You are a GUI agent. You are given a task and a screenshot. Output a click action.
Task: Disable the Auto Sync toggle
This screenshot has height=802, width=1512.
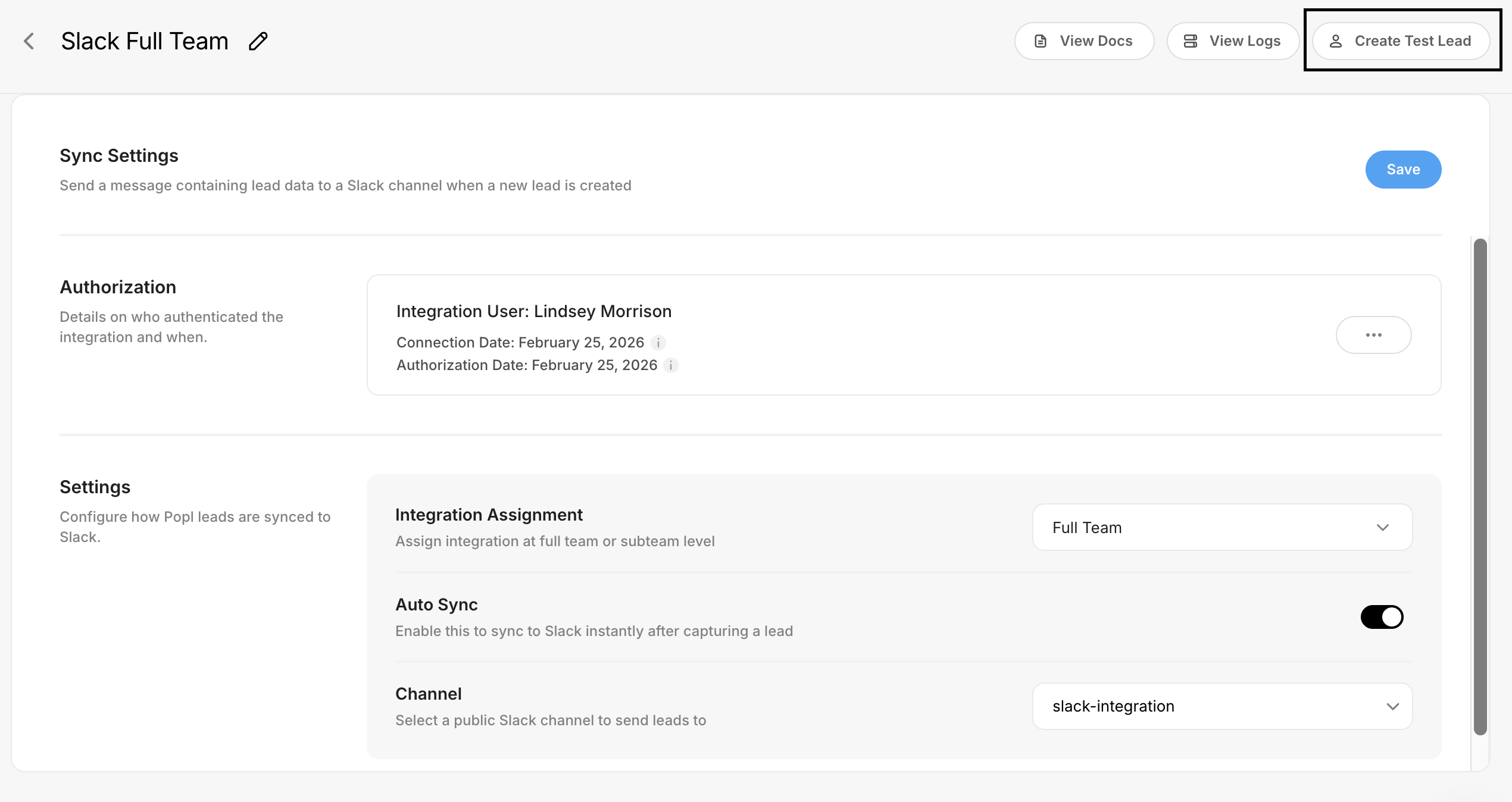pos(1382,617)
